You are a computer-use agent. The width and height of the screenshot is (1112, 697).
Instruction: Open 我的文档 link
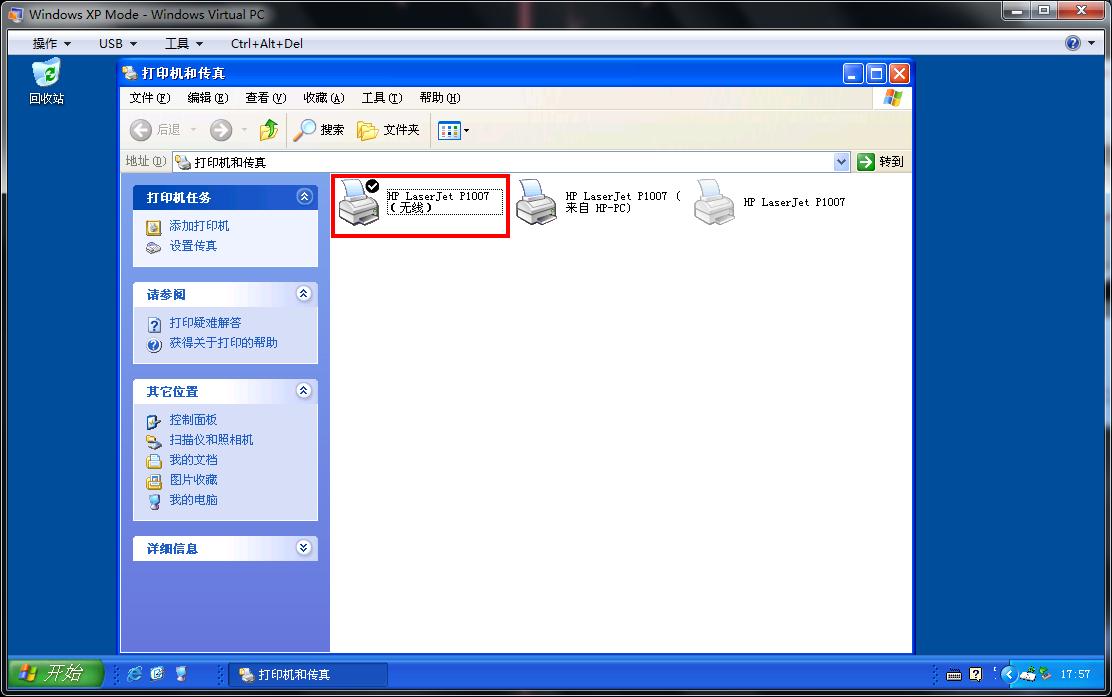click(193, 459)
